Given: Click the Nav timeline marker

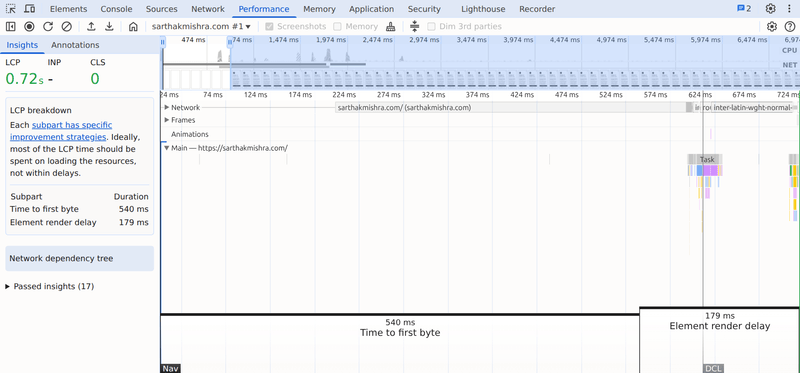Looking at the screenshot, I should (x=170, y=368).
